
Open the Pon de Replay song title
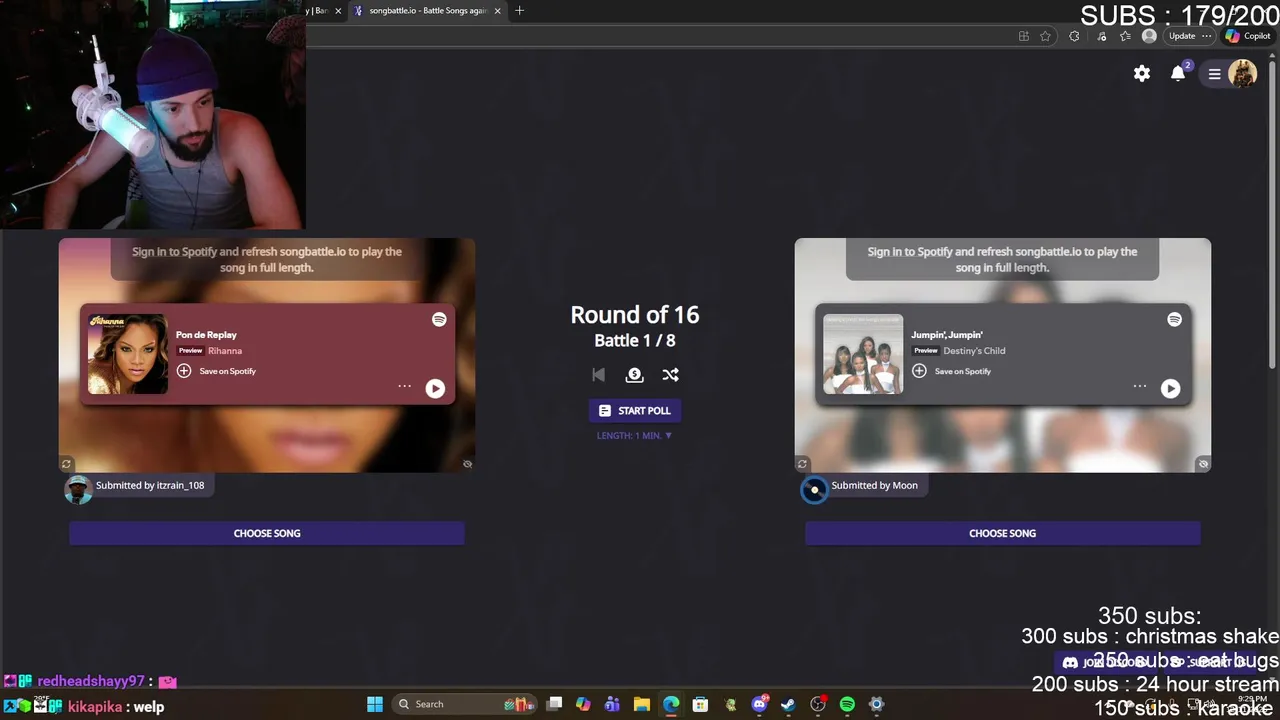(206, 335)
